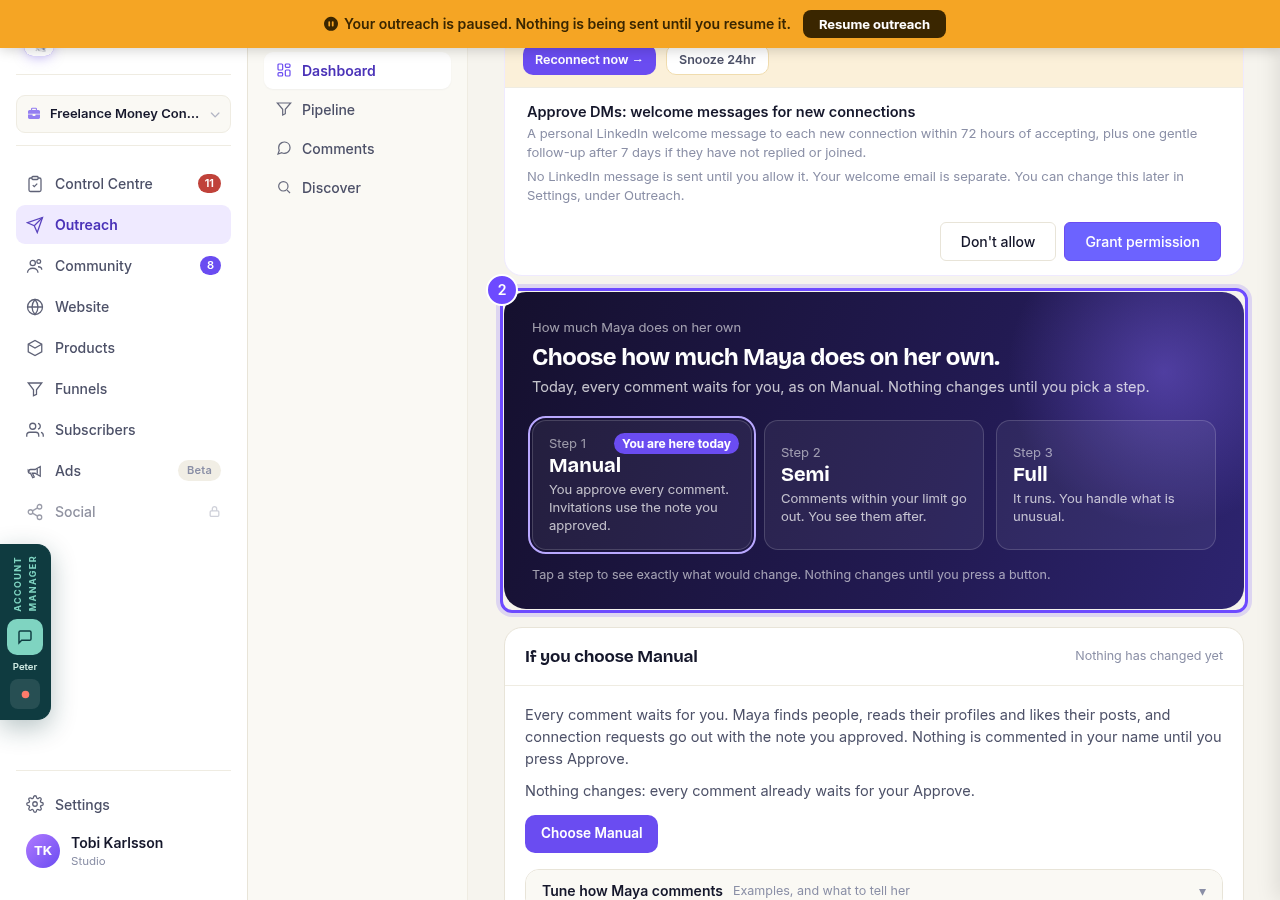
Task: Click the Control Centre 11 badge
Action: 209,183
